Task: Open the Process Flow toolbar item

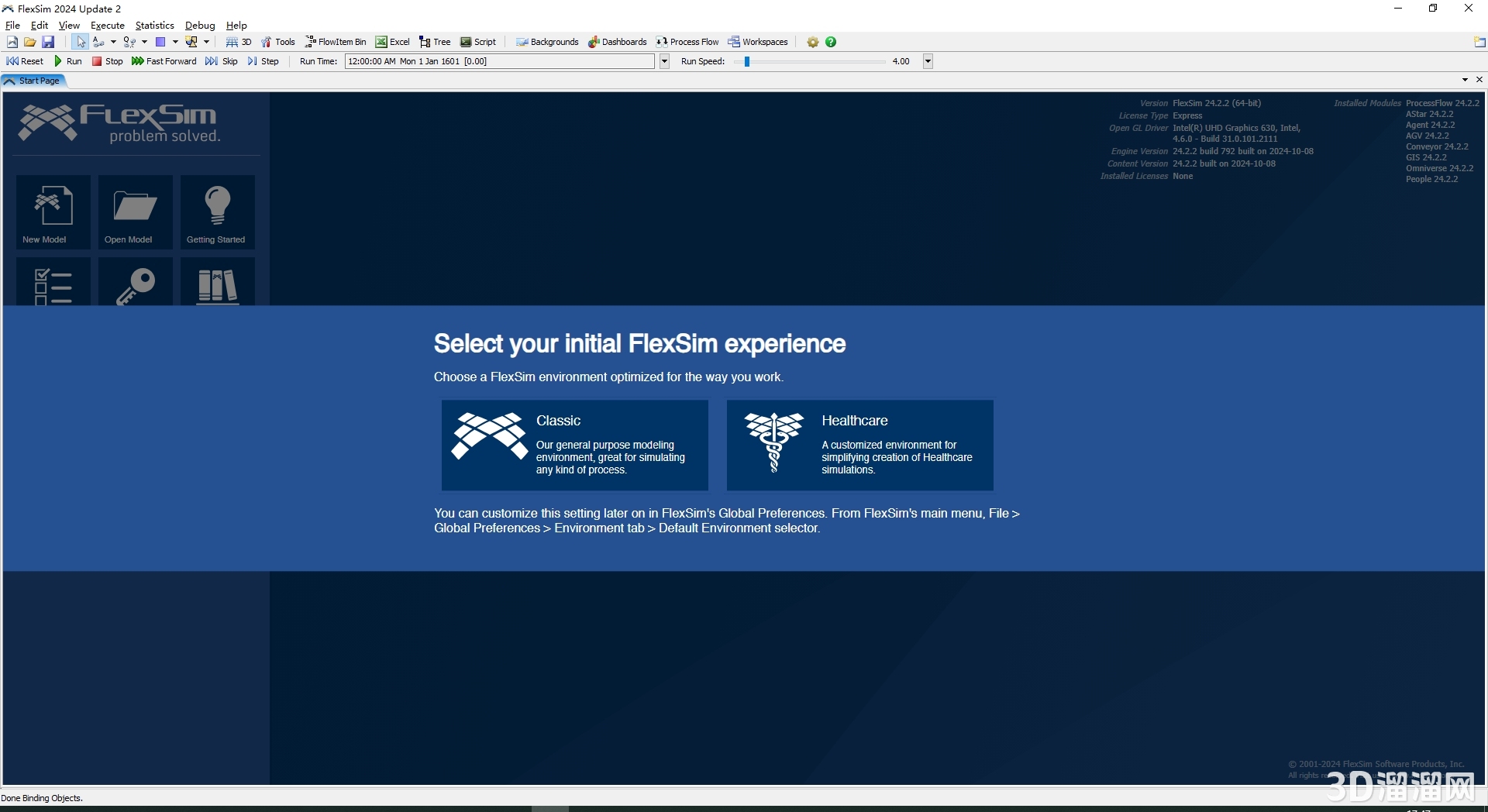Action: [x=687, y=42]
